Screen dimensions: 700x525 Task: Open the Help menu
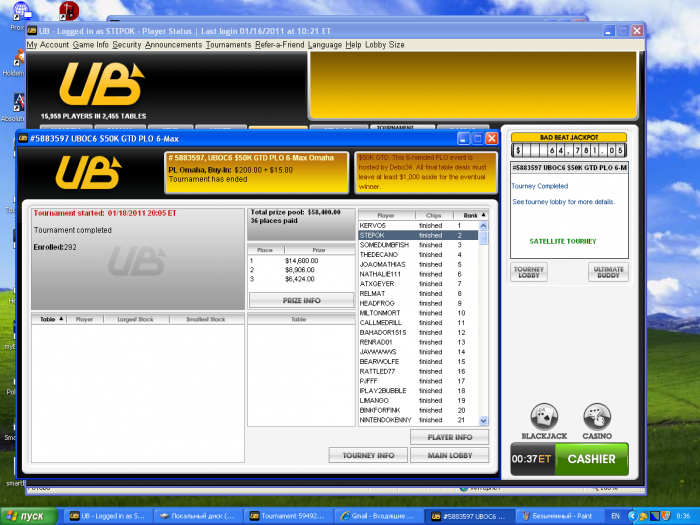coord(353,45)
